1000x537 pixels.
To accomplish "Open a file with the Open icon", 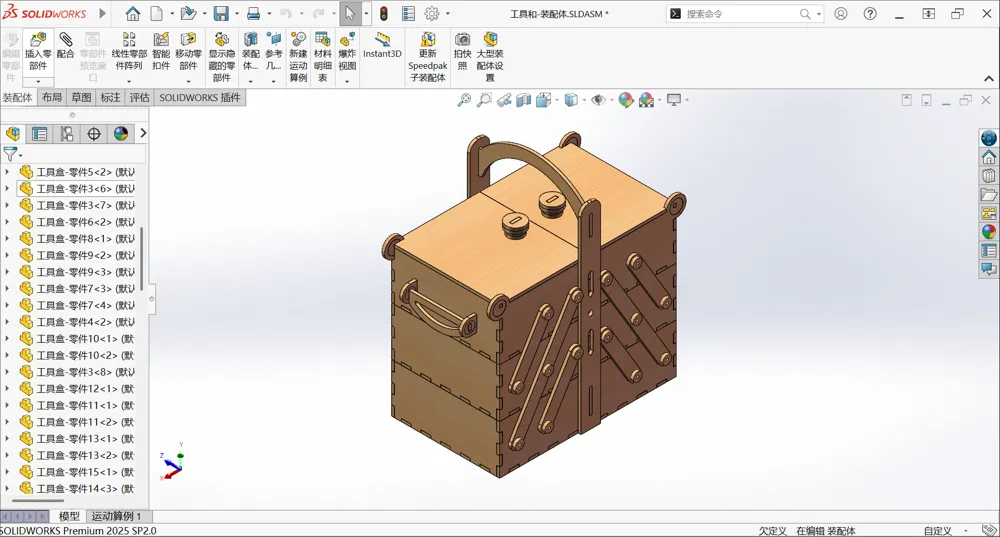I will [188, 13].
